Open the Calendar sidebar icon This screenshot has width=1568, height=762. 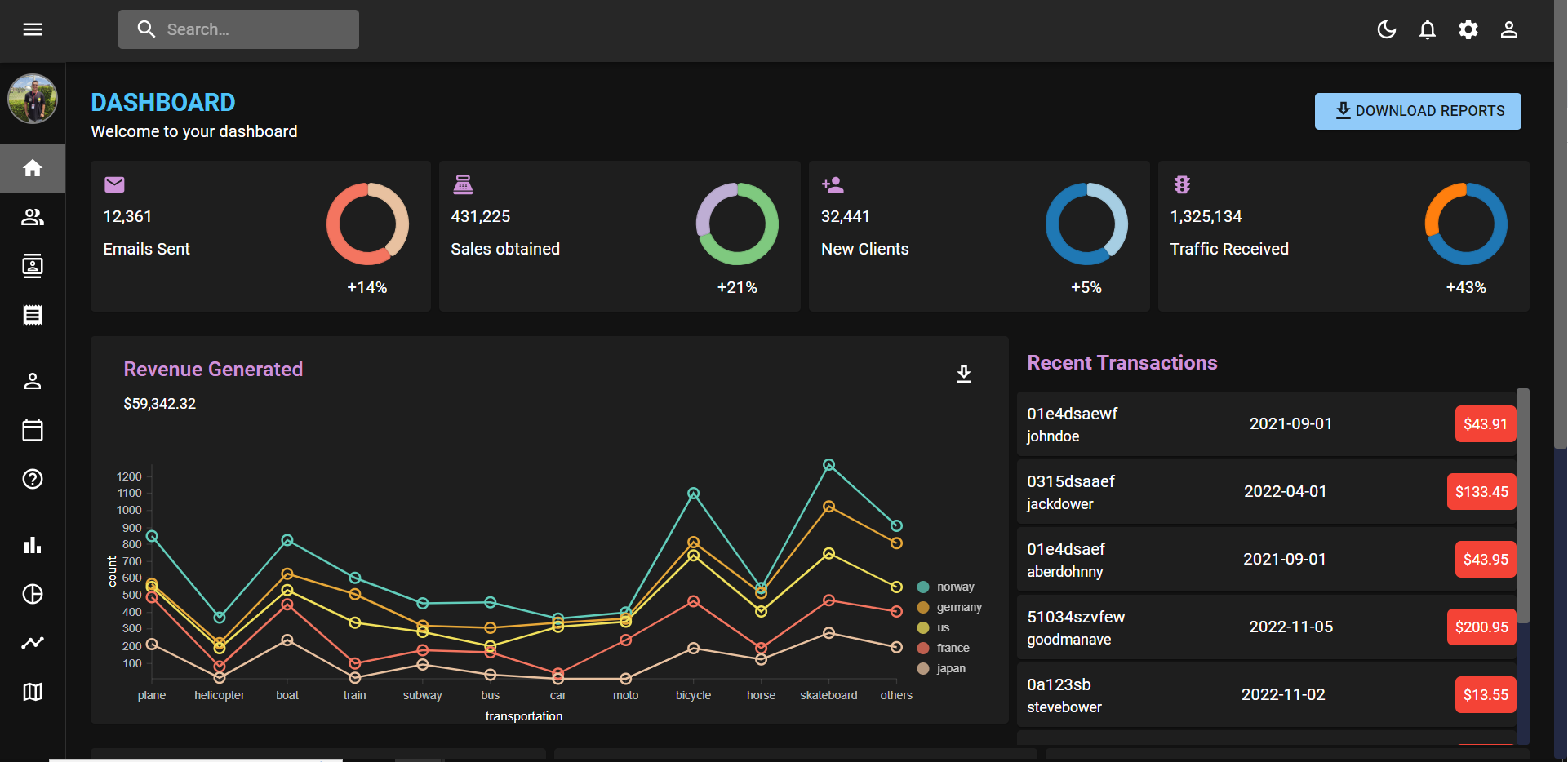coord(33,430)
